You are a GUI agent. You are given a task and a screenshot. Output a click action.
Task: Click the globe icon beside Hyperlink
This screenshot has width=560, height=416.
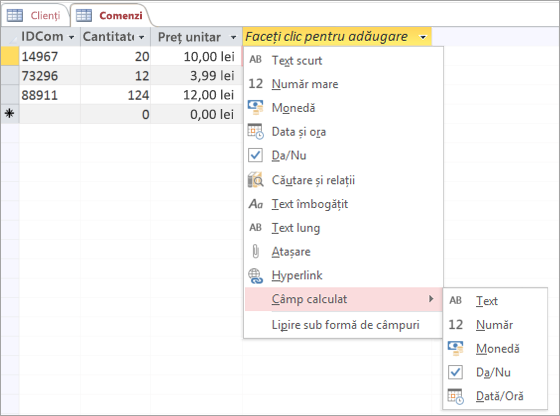(255, 276)
